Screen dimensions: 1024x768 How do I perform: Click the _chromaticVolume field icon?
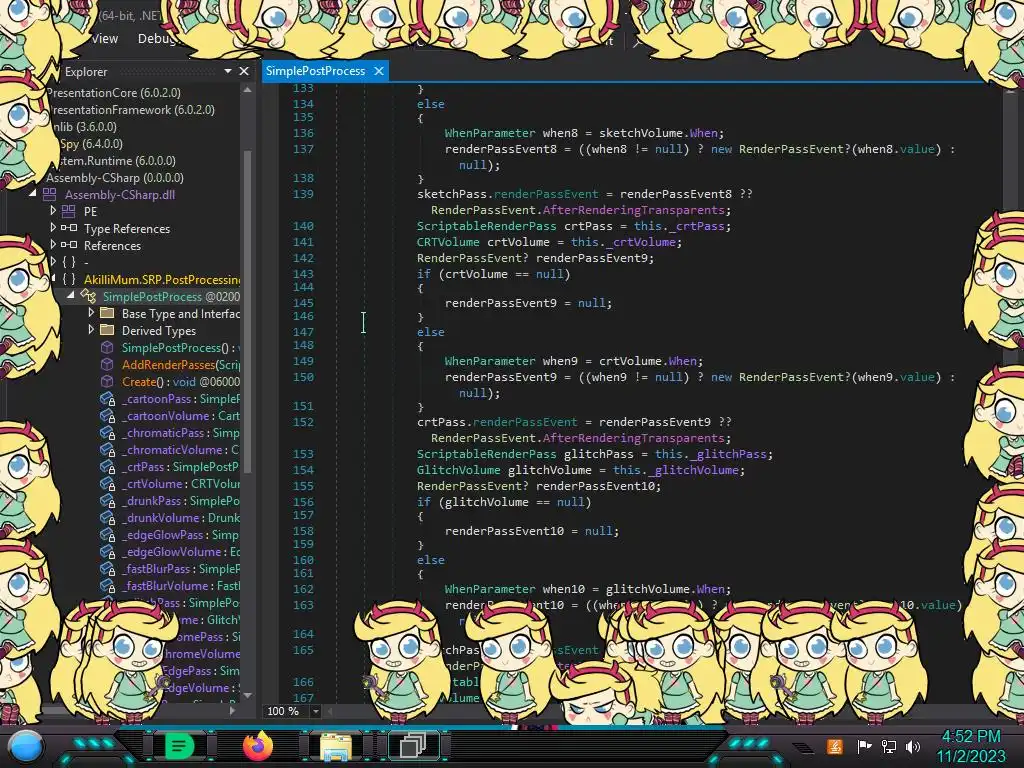click(x=108, y=450)
